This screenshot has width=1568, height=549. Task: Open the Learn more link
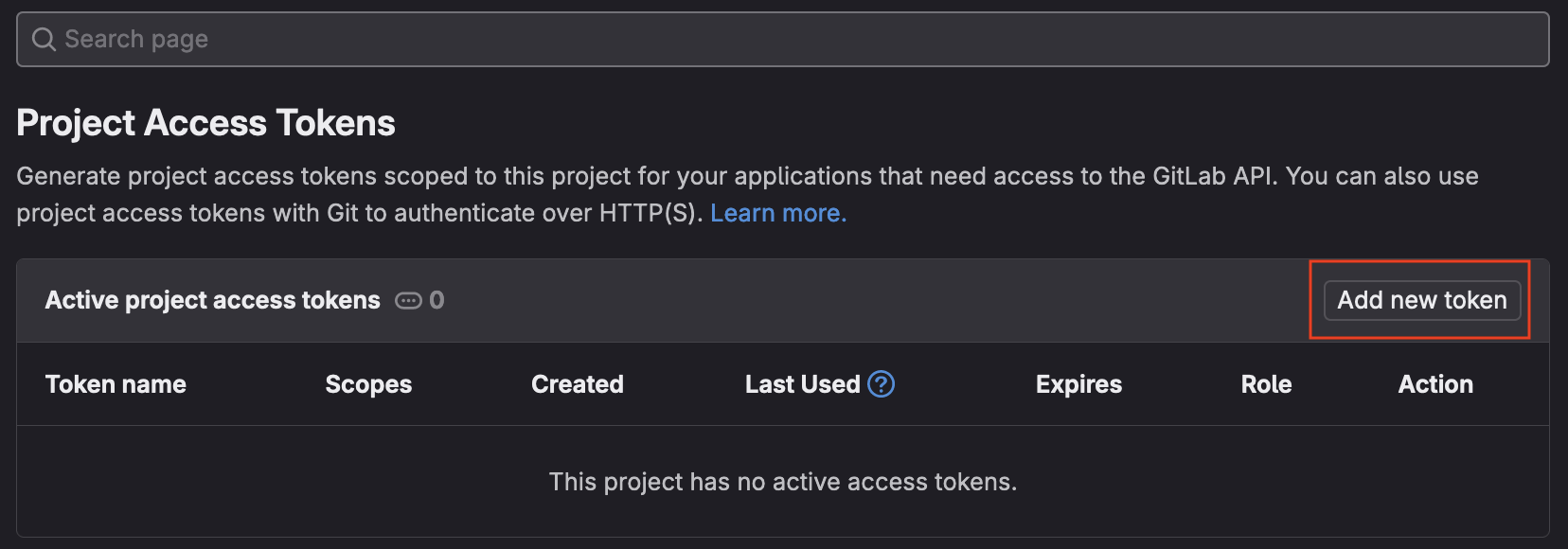tap(778, 213)
